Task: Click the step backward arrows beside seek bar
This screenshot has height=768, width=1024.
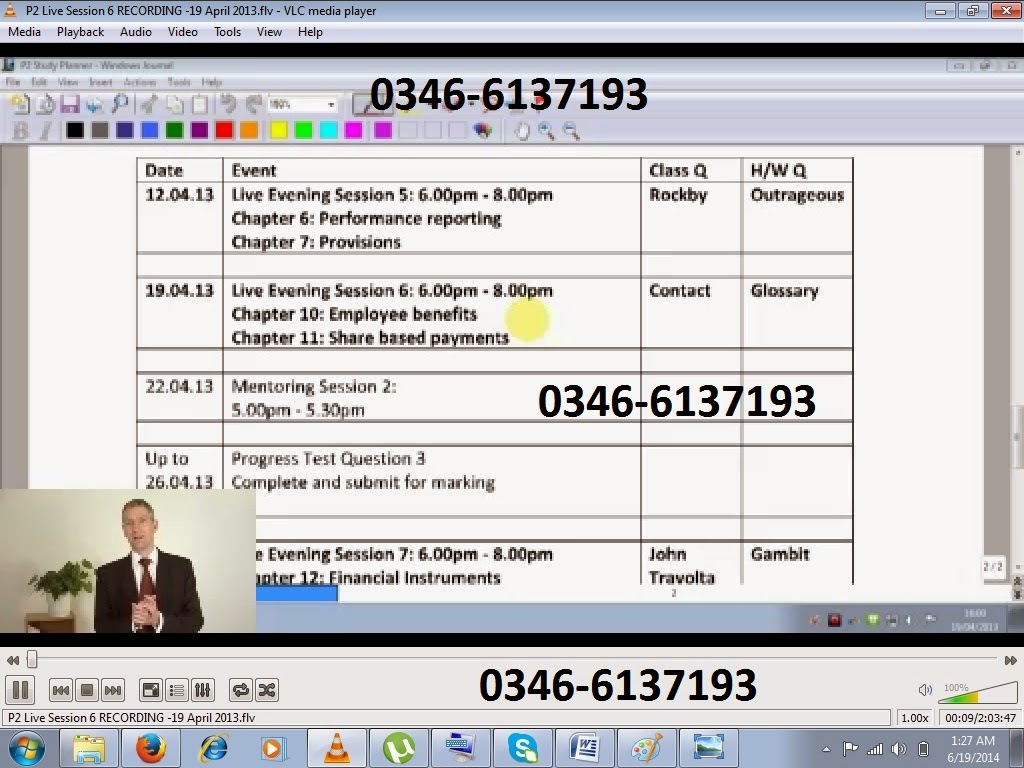Action: click(12, 660)
